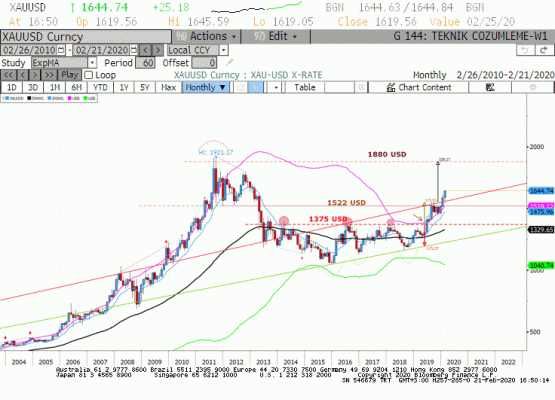This screenshot has width=555, height=400.
Task: Click the Period input field
Action: 145,63
